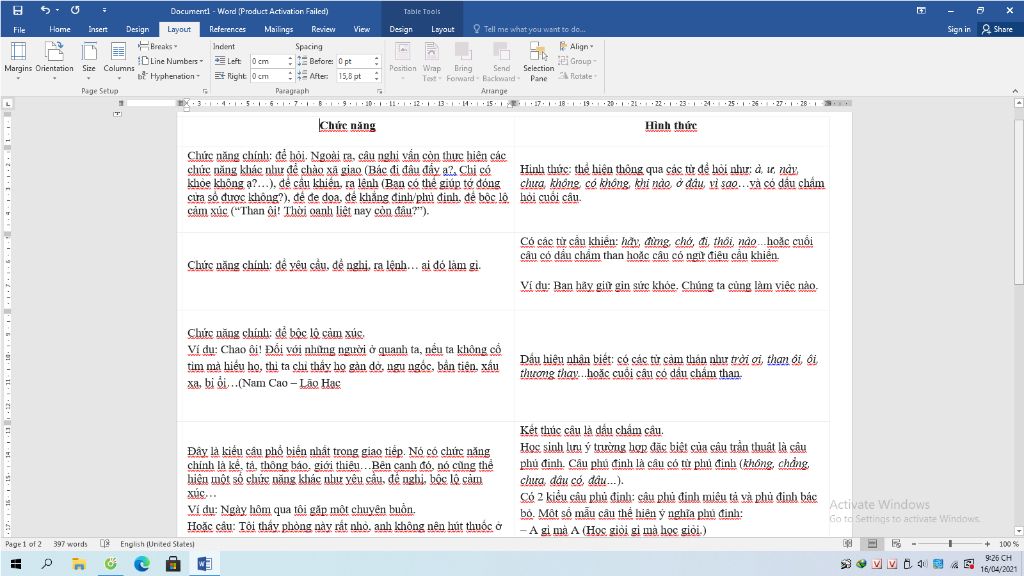The image size is (1024, 576).
Task: Click the Position button
Action: pos(402,61)
